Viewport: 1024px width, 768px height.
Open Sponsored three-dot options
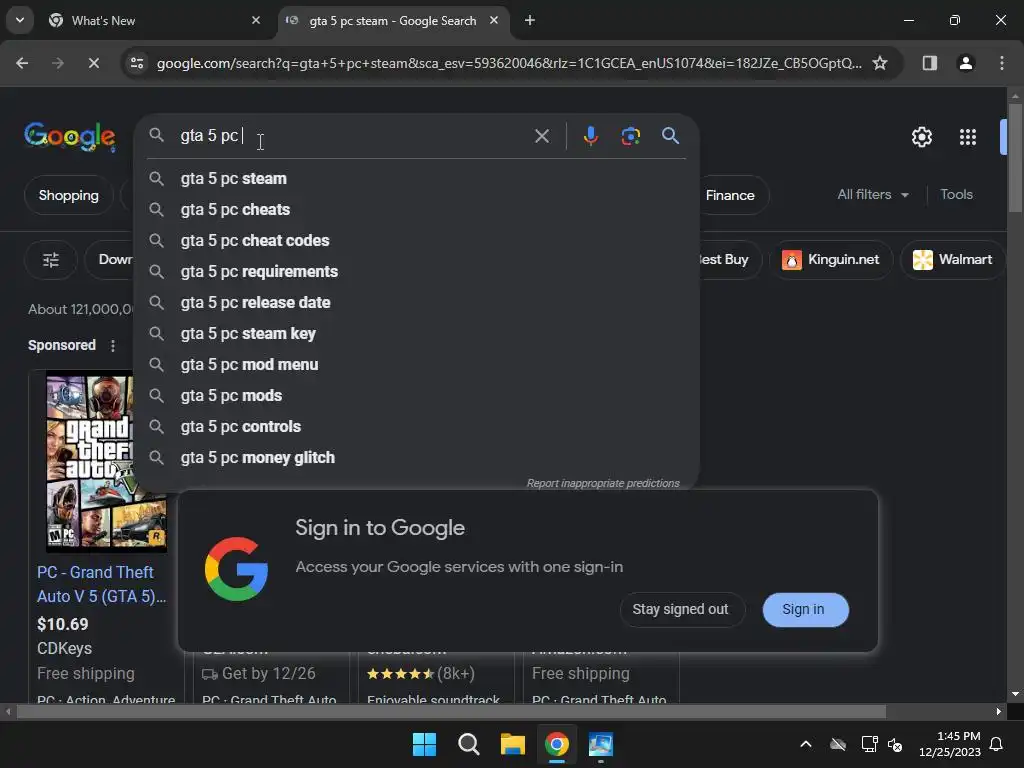tap(113, 345)
